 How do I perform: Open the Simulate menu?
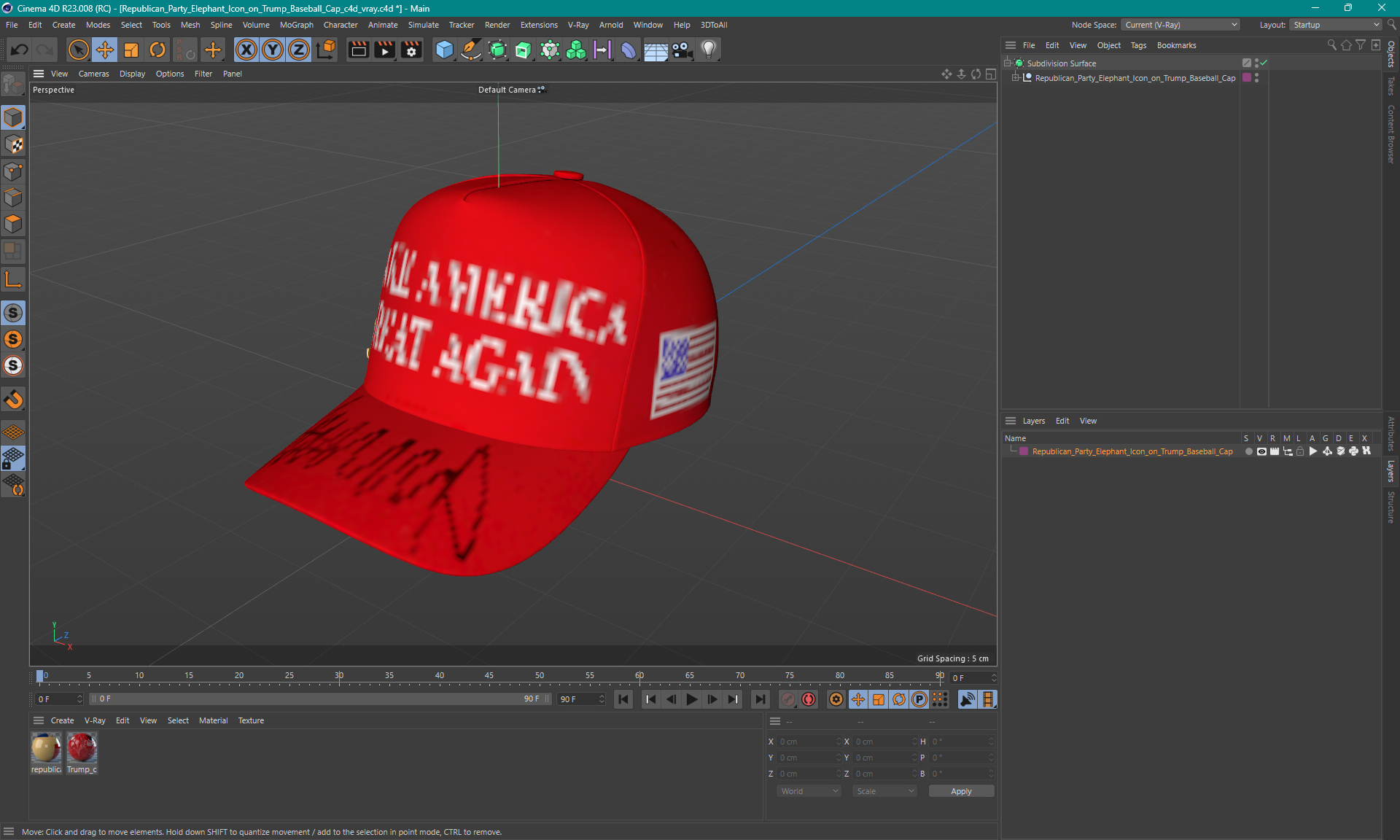tap(423, 25)
